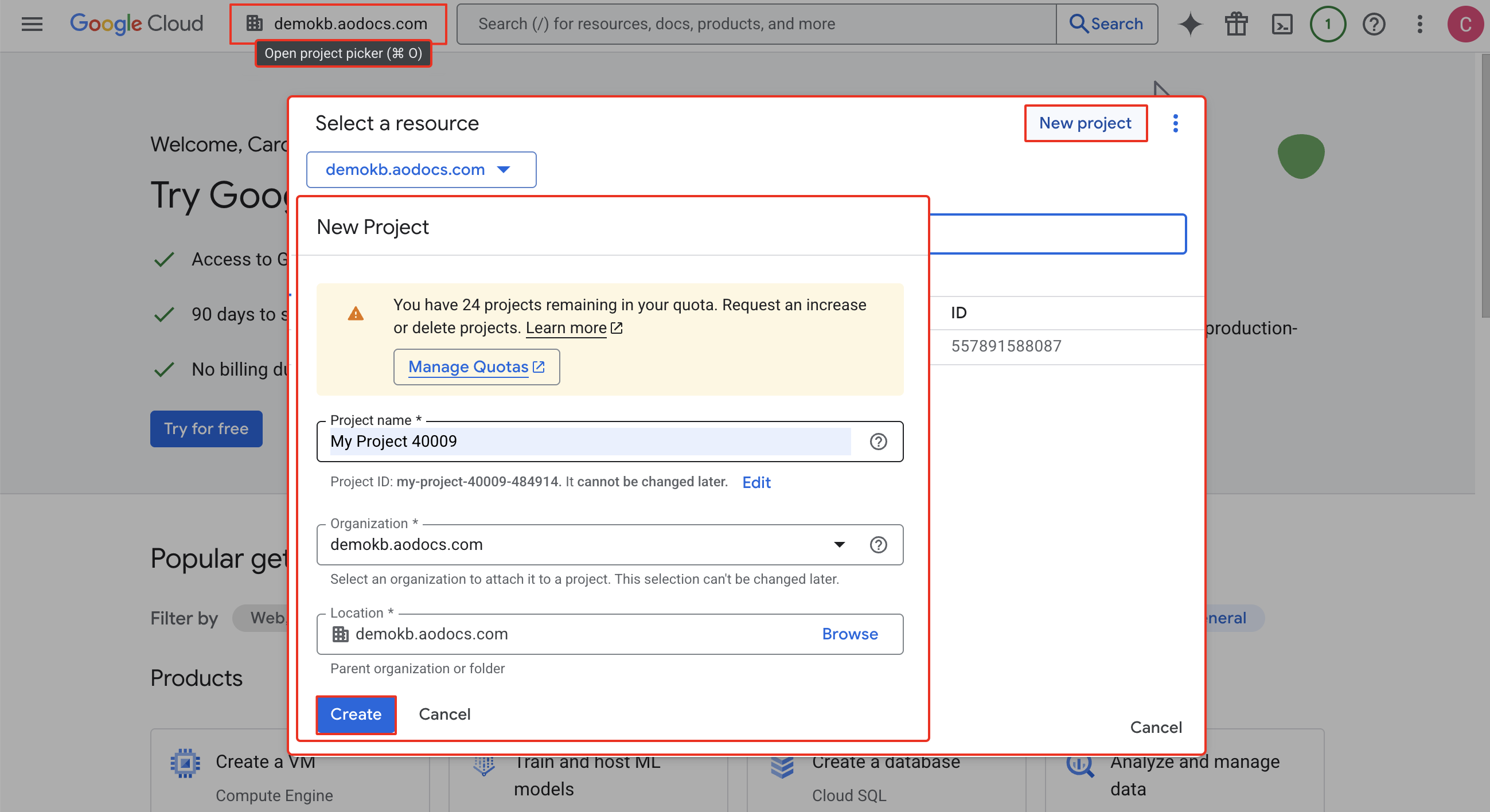The width and height of the screenshot is (1490, 812).
Task: Click the ID column header
Action: coord(958,313)
